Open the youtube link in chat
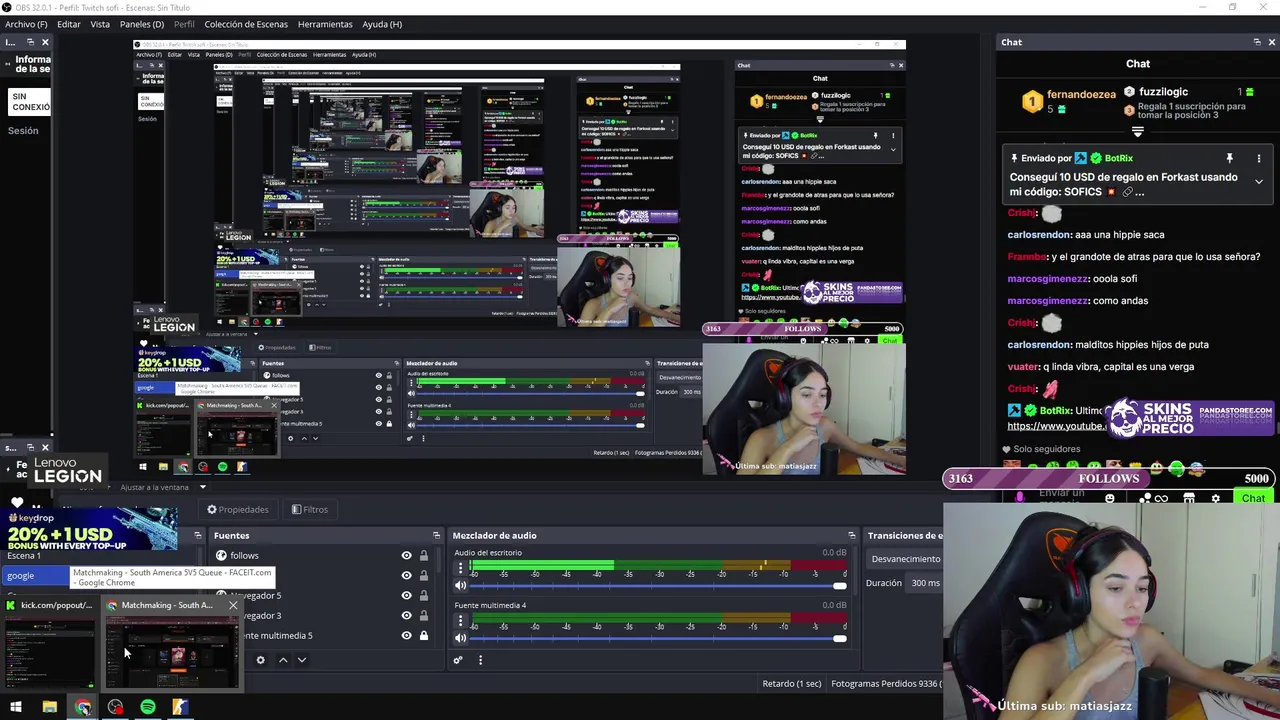The image size is (1280, 720). pos(1055,426)
